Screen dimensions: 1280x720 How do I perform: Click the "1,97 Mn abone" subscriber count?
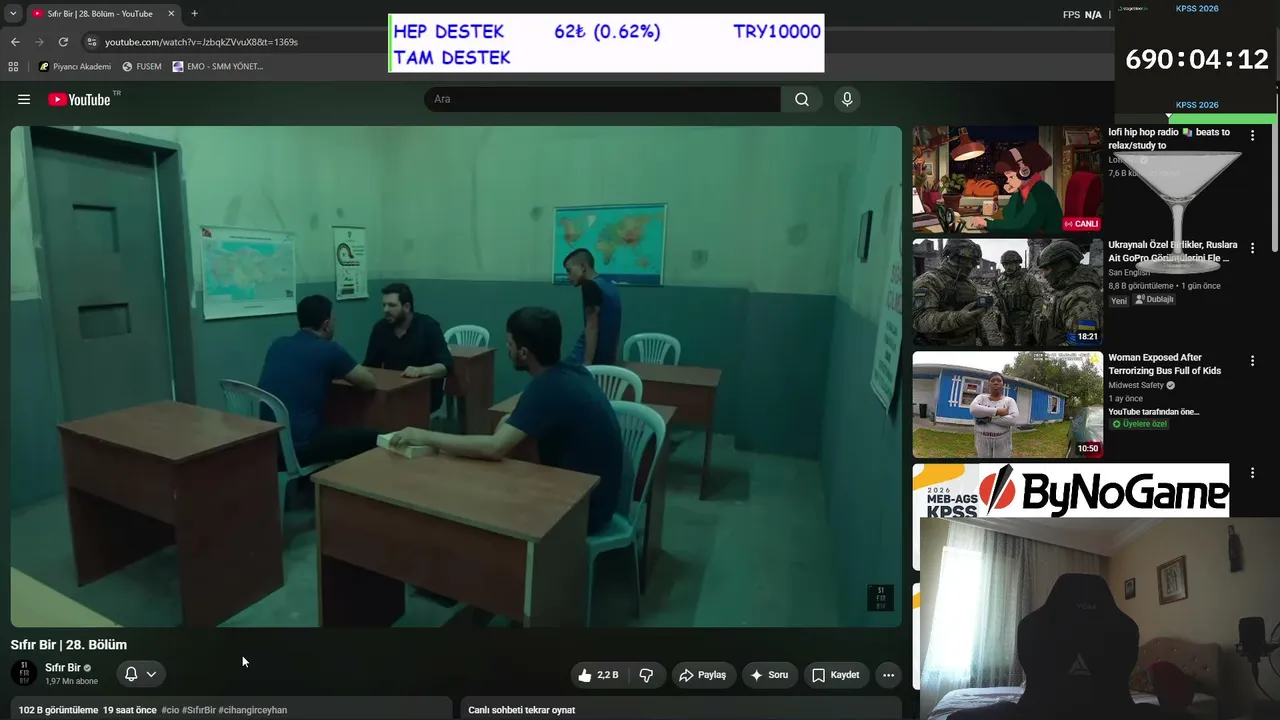point(72,682)
